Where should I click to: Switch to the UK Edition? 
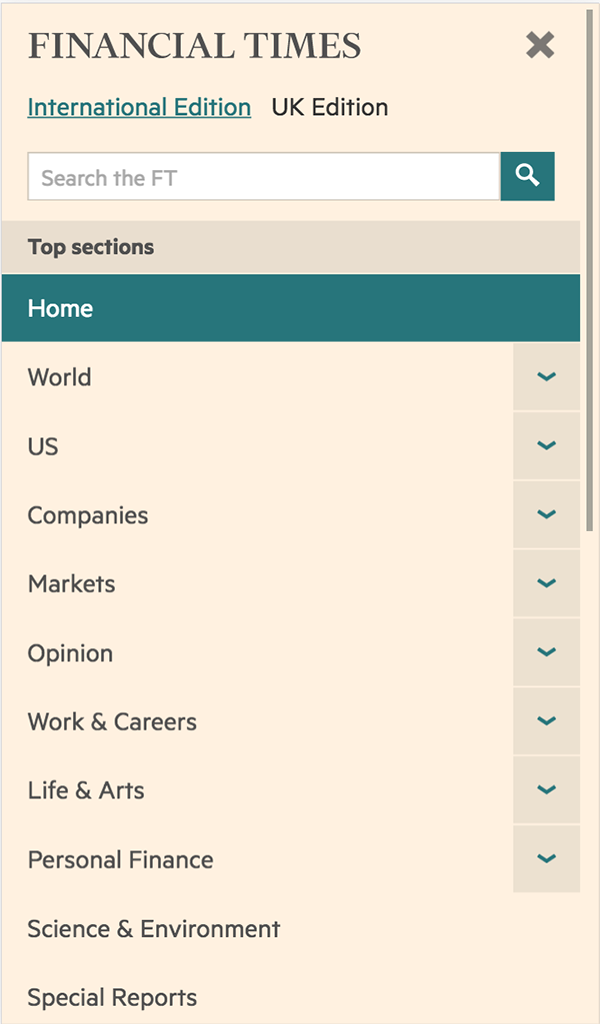331,107
